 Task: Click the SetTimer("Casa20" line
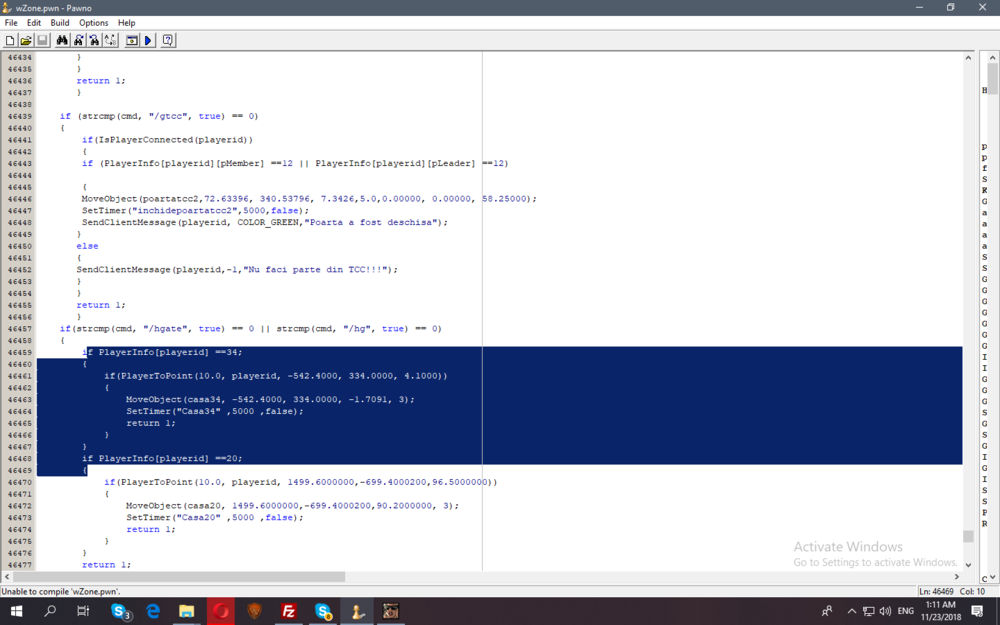coord(215,517)
